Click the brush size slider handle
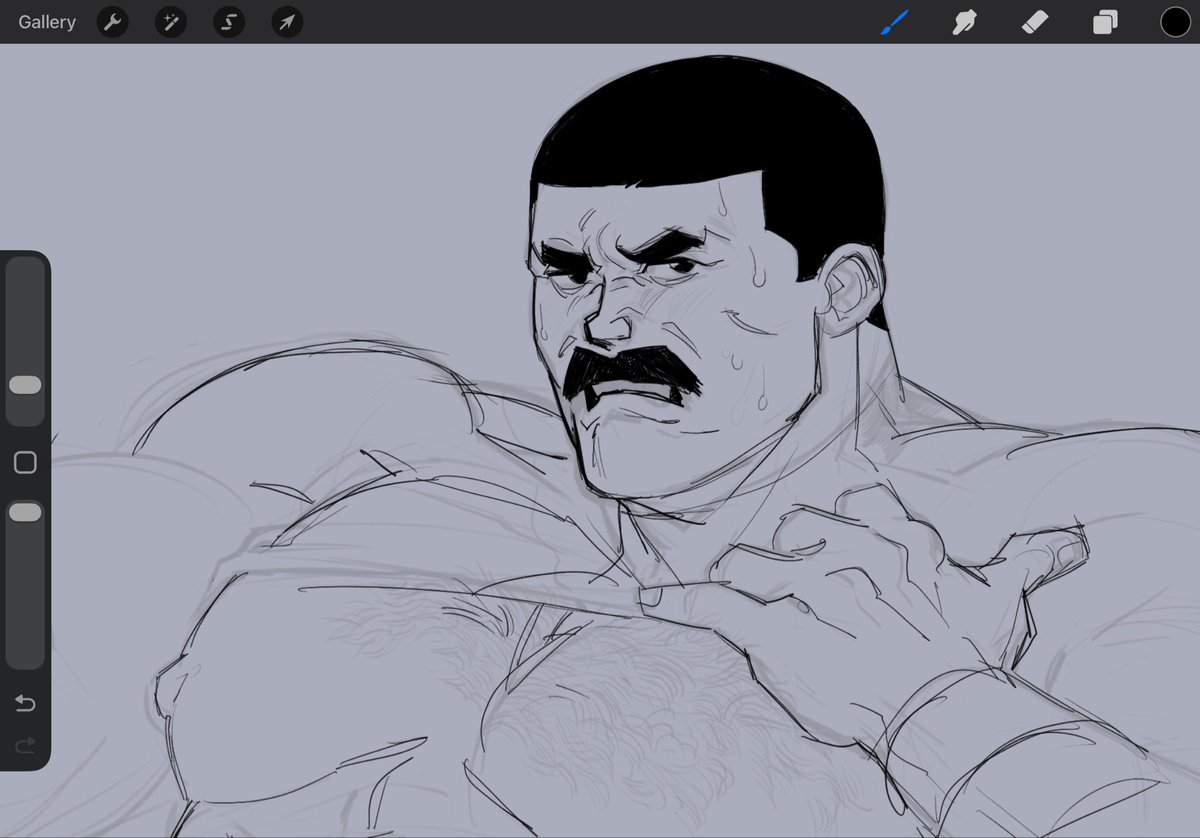 pos(25,385)
